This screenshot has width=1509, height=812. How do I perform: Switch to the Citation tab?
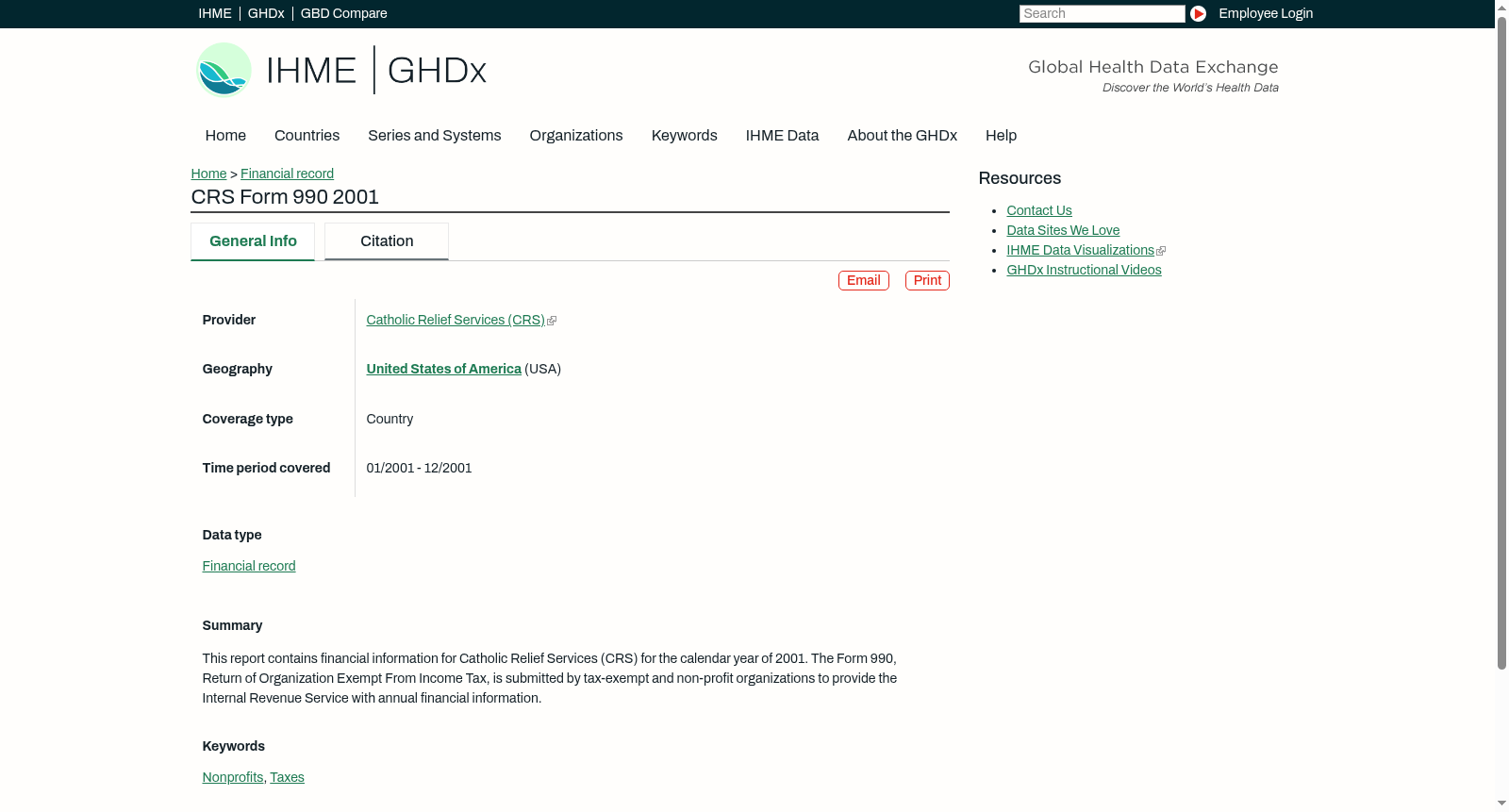click(387, 241)
